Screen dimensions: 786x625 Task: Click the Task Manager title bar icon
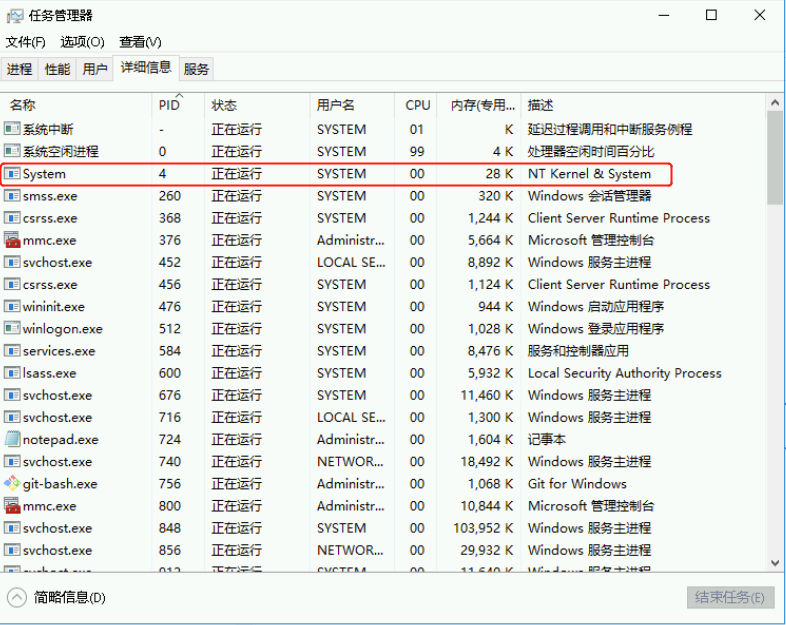tap(15, 16)
